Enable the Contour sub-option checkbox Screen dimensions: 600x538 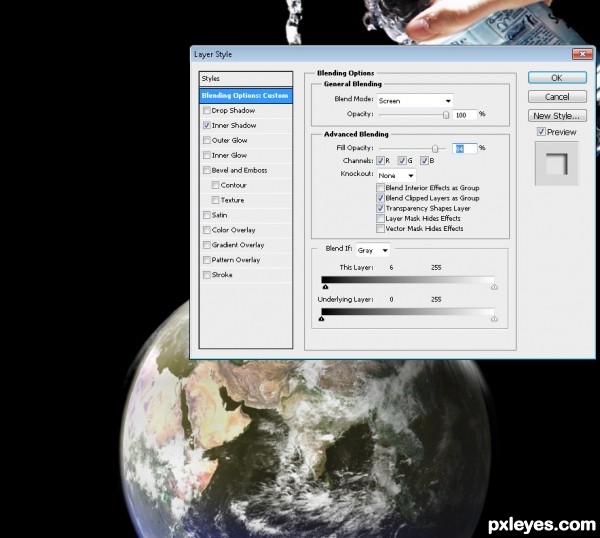(x=215, y=185)
